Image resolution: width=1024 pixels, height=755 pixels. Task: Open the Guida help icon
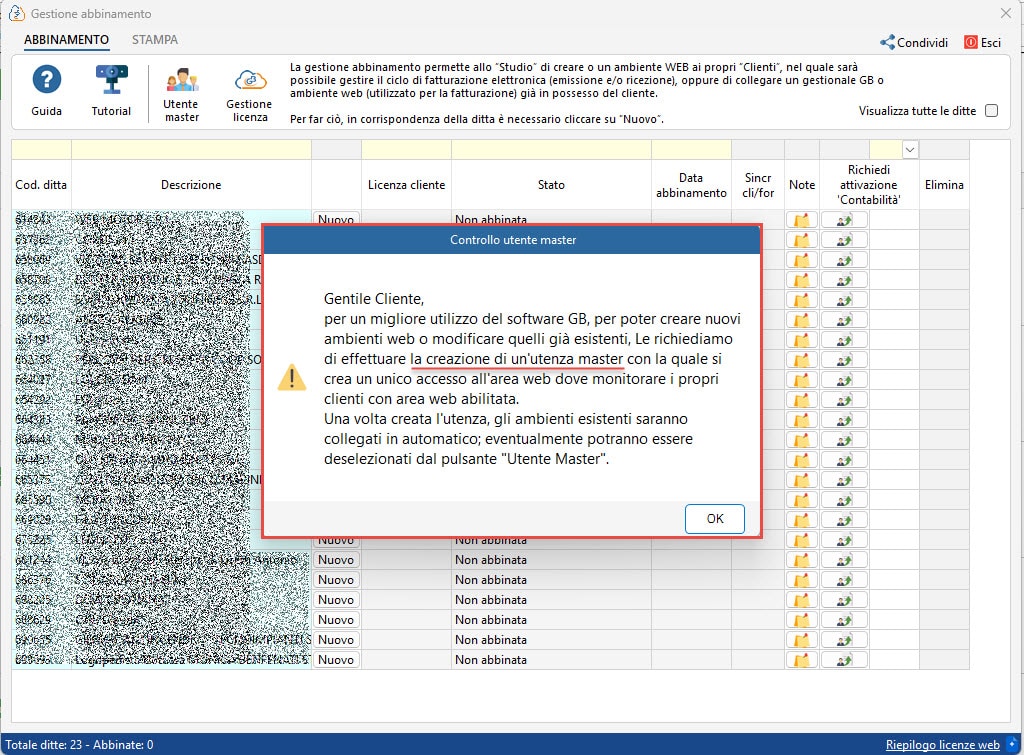pos(46,80)
